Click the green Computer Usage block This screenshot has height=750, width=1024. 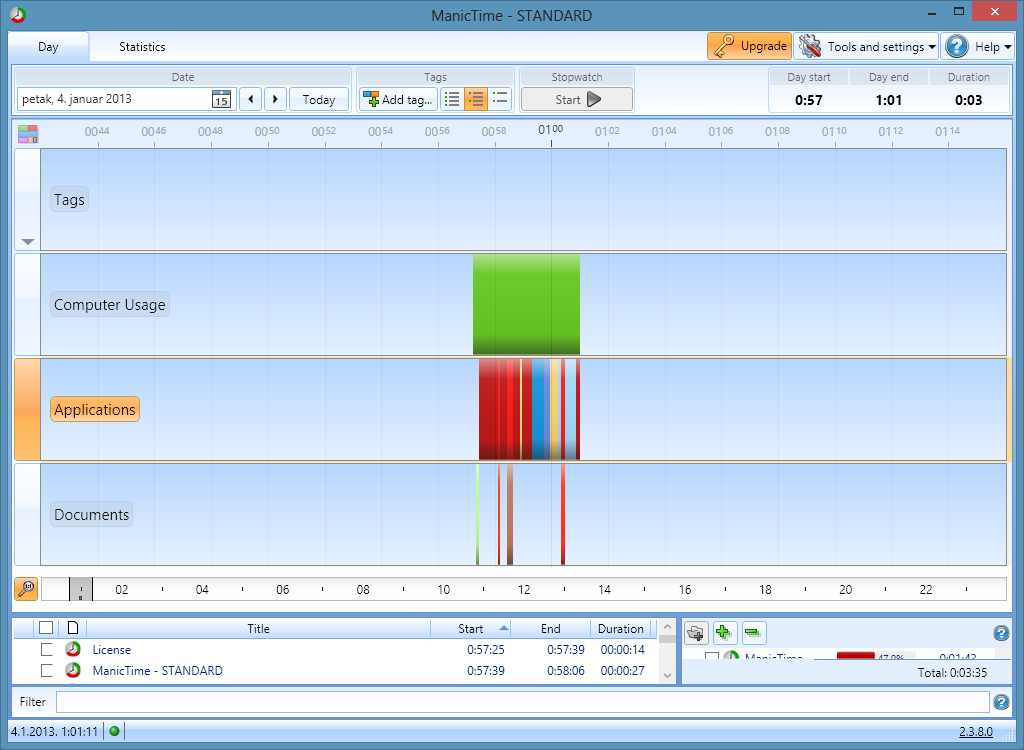[526, 304]
